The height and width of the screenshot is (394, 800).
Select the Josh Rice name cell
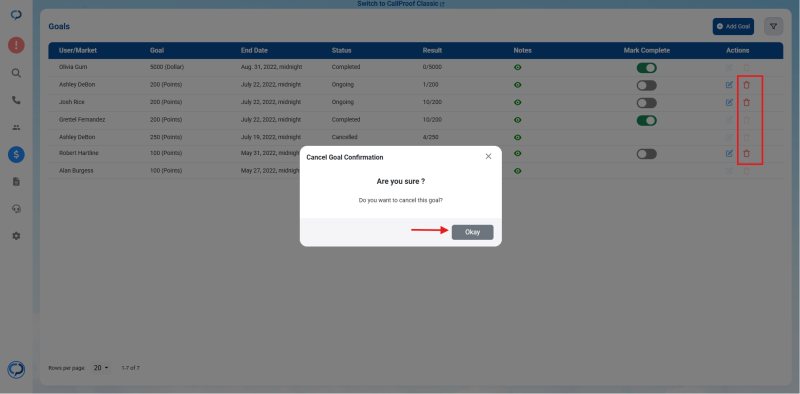pos(71,102)
